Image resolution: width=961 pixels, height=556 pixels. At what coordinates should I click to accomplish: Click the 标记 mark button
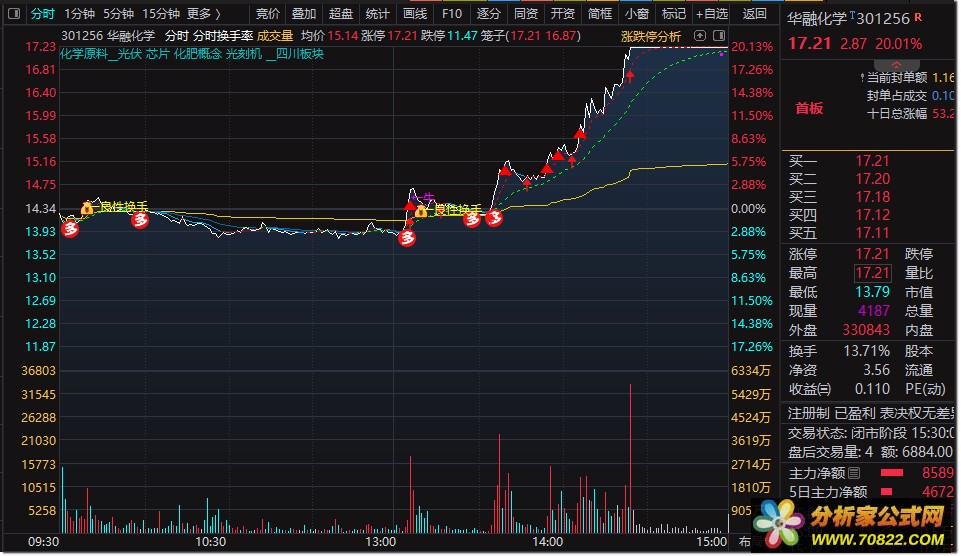674,13
